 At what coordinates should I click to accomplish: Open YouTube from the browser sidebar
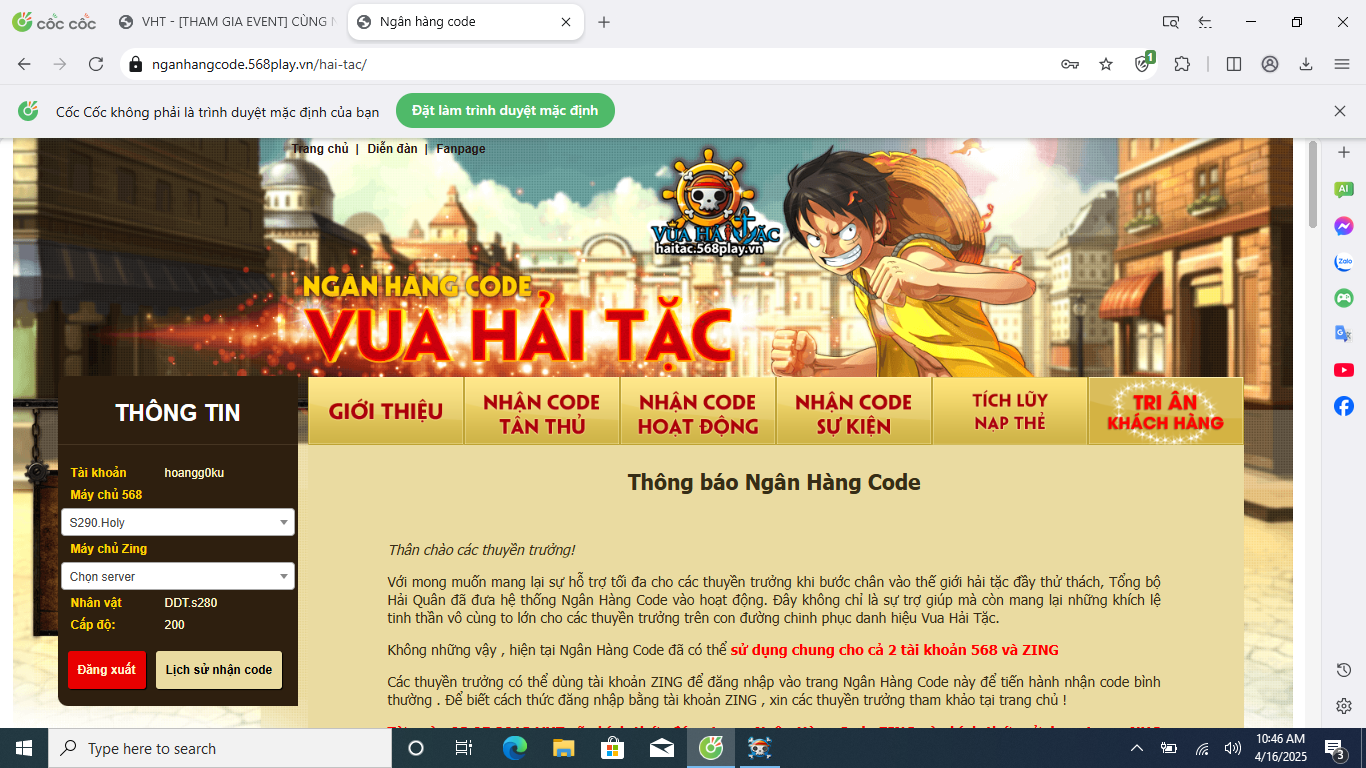(1344, 370)
